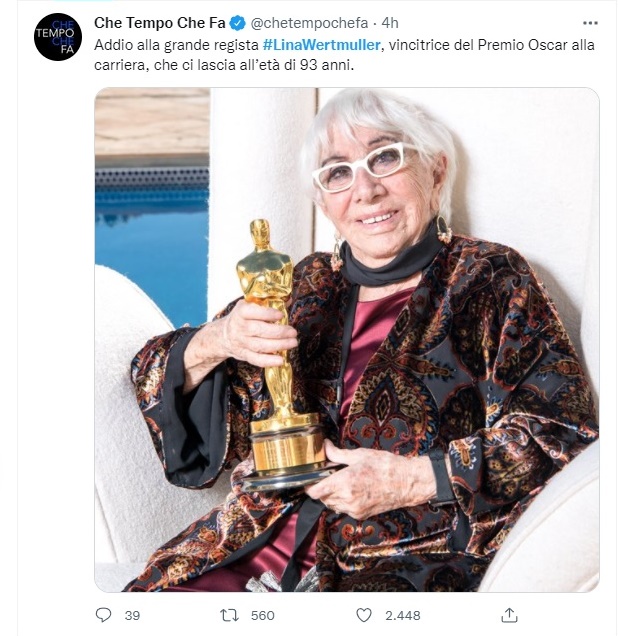618x636 pixels.
Task: Click the 4h timestamp of the tweet
Action: coord(390,23)
